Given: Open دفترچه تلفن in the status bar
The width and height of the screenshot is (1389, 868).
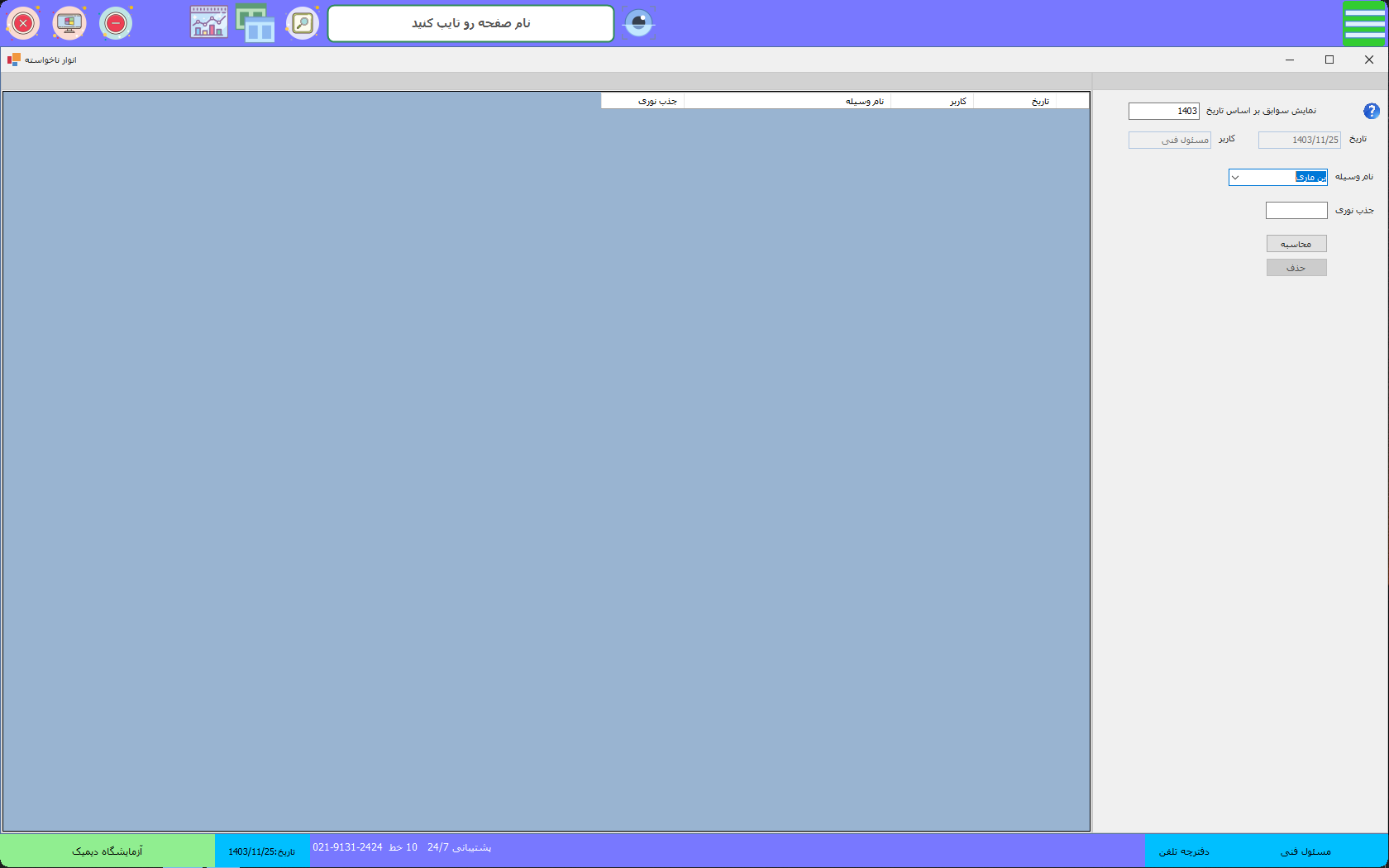Looking at the screenshot, I should 1183,851.
